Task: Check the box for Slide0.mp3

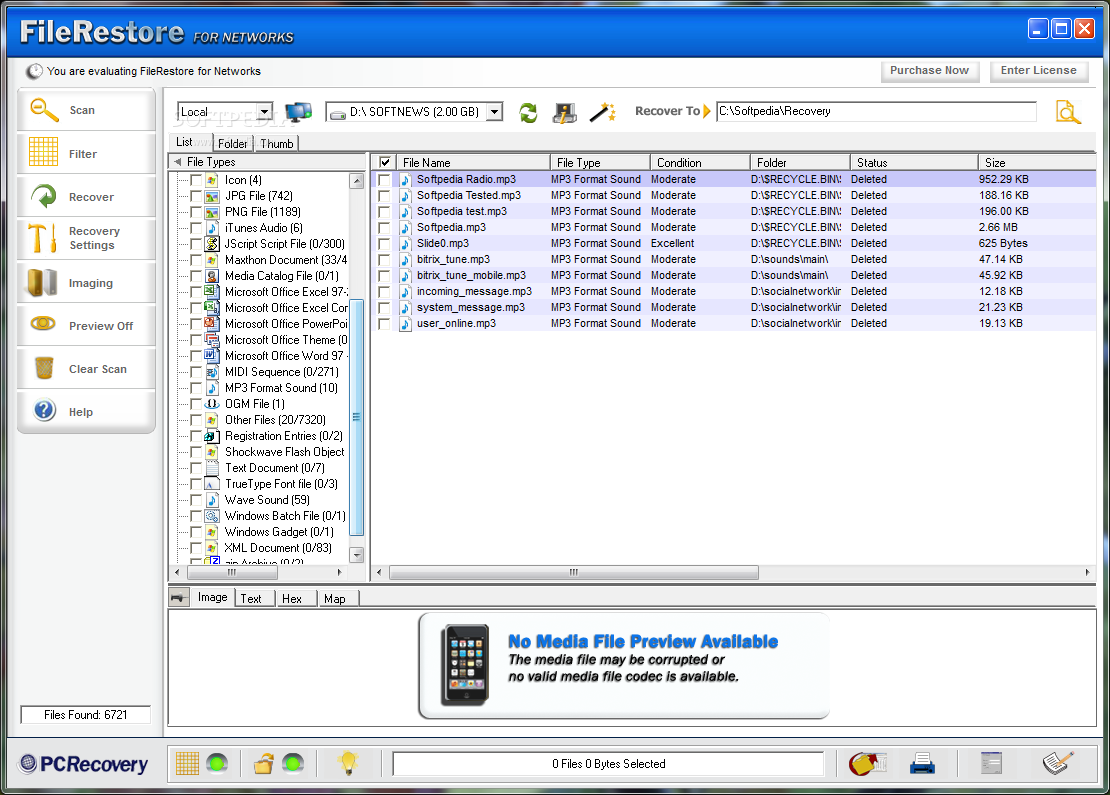Action: (384, 244)
